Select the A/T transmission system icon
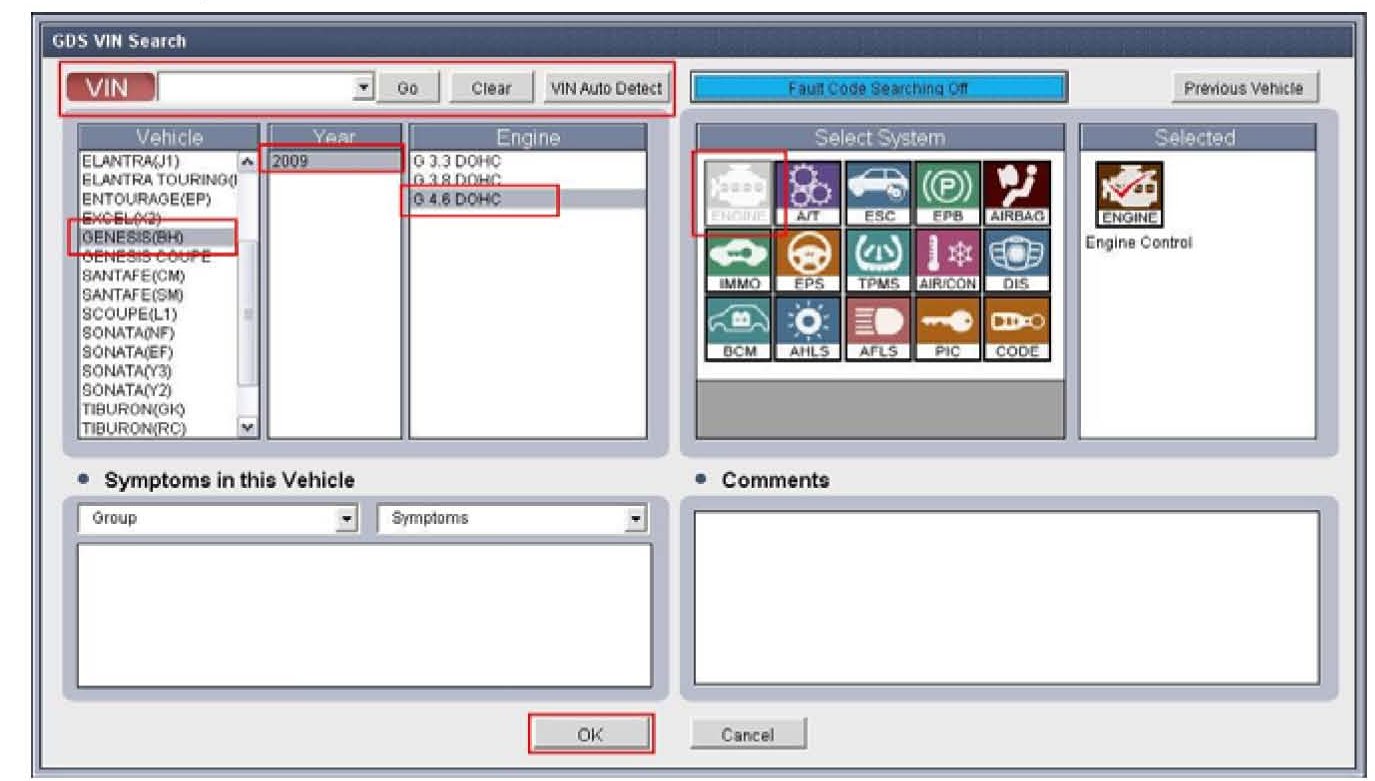Viewport: 1375px width, 781px height. (x=808, y=192)
